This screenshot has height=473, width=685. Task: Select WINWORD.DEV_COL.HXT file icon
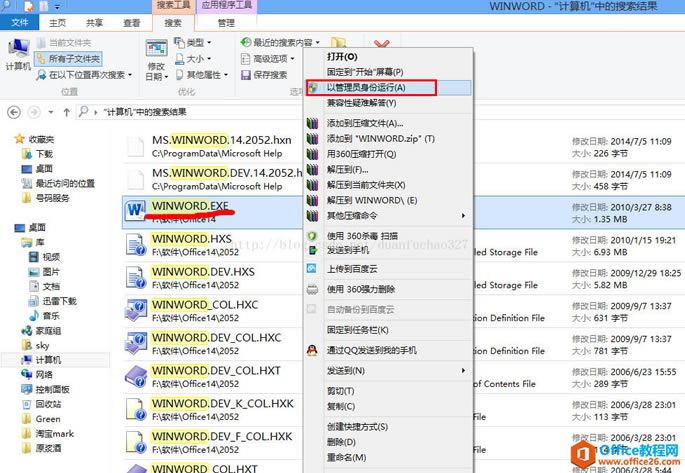pos(136,376)
